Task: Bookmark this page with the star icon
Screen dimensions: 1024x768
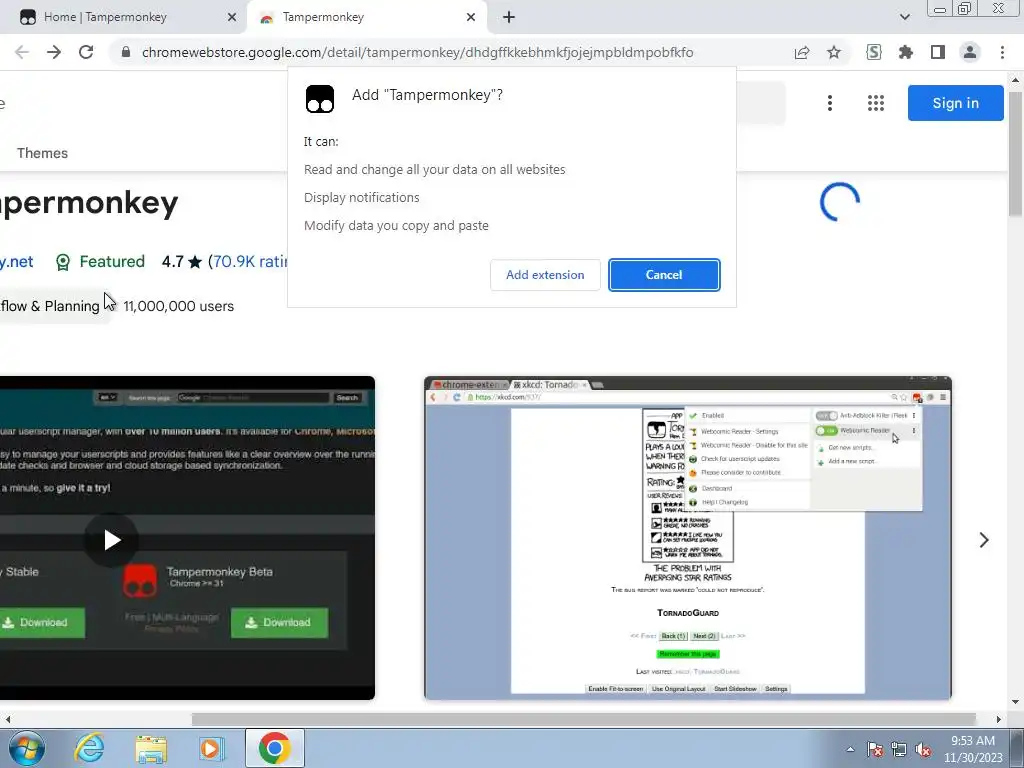Action: pyautogui.click(x=834, y=52)
